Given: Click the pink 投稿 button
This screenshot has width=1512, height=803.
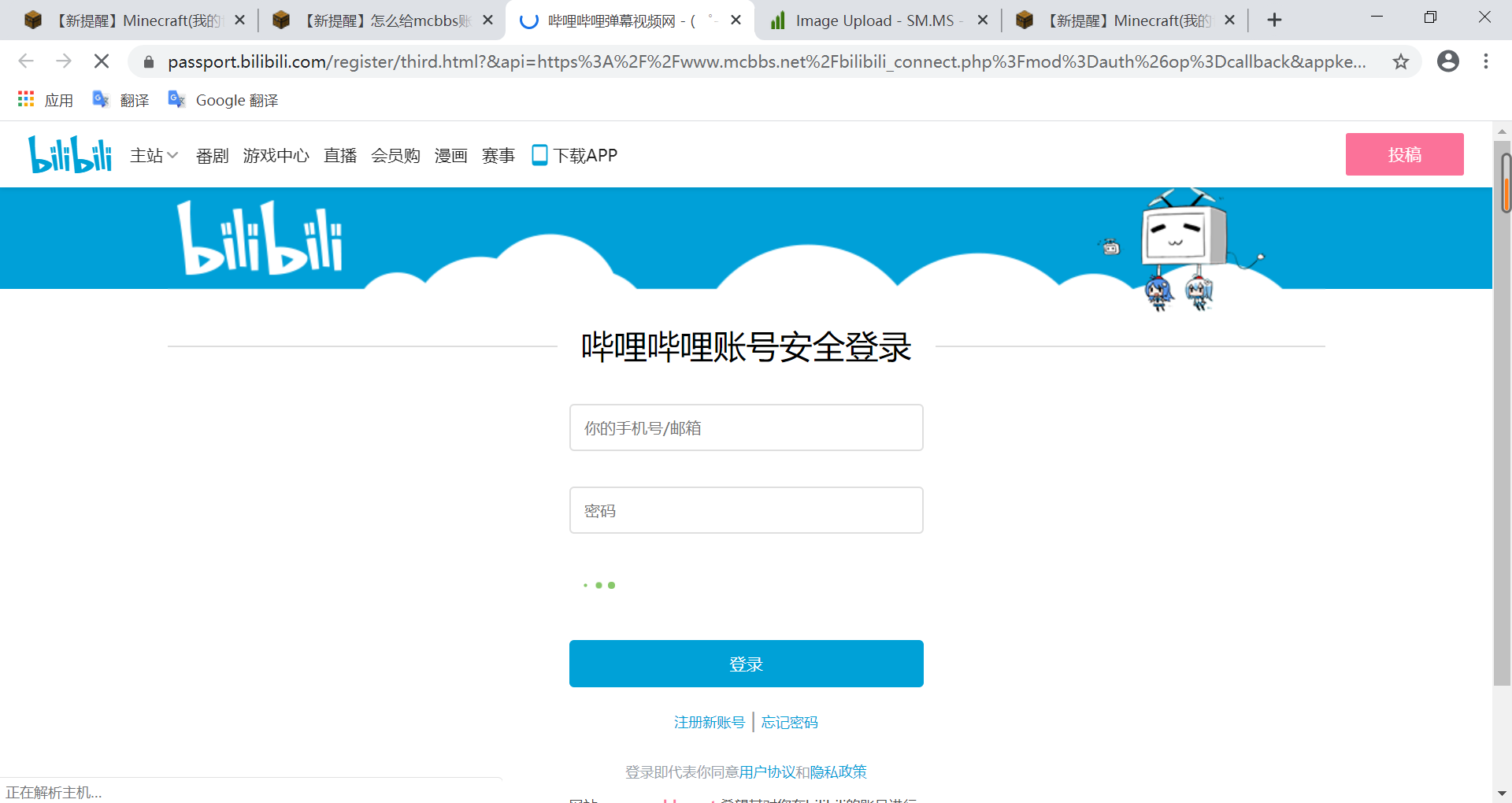Looking at the screenshot, I should (x=1404, y=154).
